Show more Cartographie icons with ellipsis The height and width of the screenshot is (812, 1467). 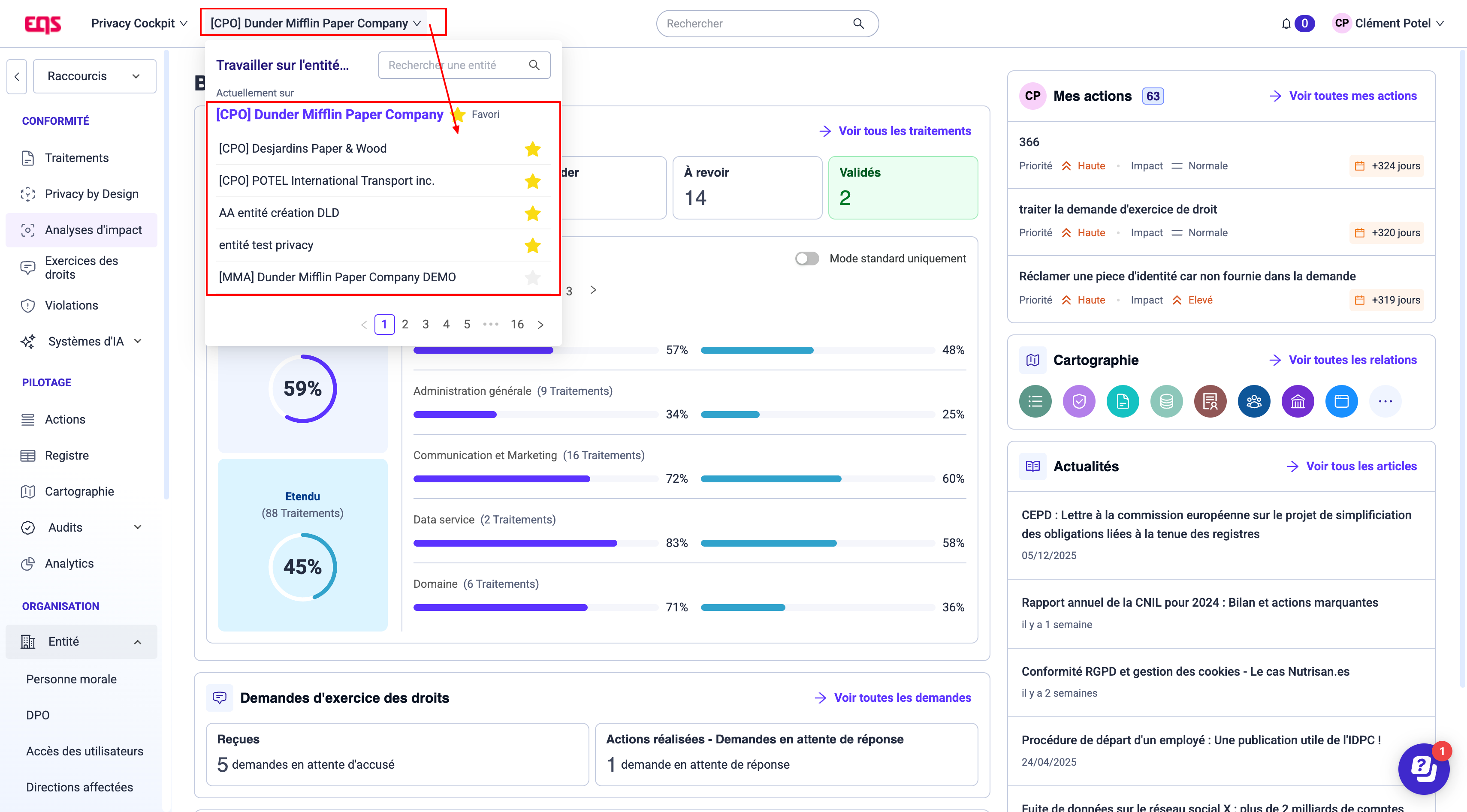click(1385, 401)
